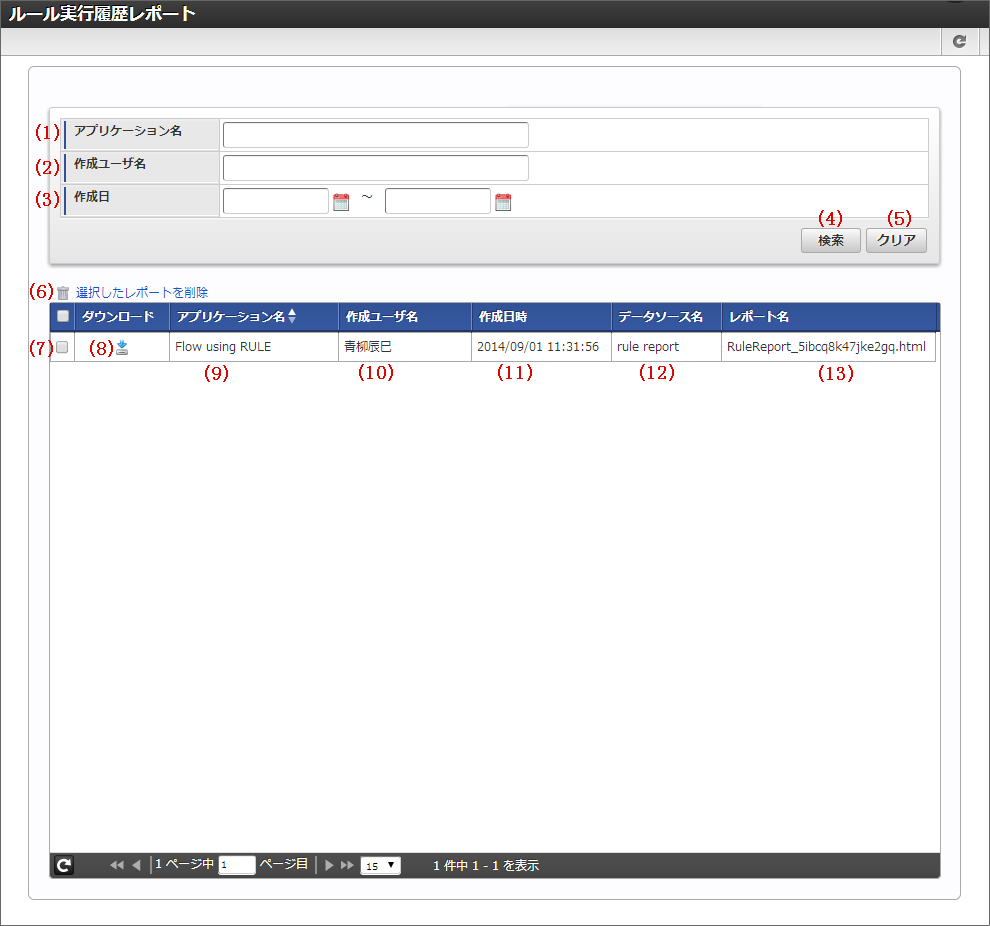Click the 1 件中 1 - 1 を表示 status text
The width and height of the screenshot is (990, 926).
click(x=486, y=865)
